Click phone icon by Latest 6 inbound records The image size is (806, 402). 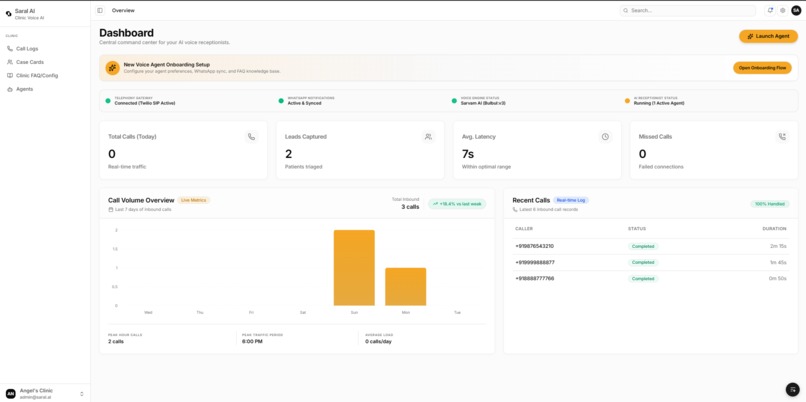click(x=515, y=210)
